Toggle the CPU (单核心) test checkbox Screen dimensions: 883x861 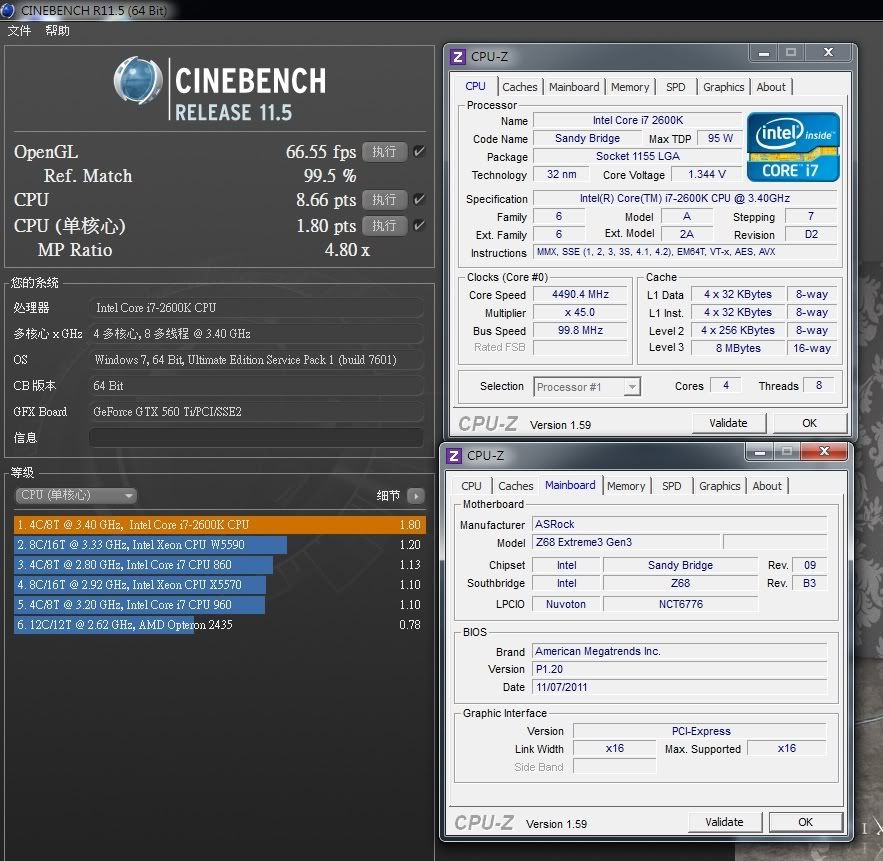tap(418, 225)
